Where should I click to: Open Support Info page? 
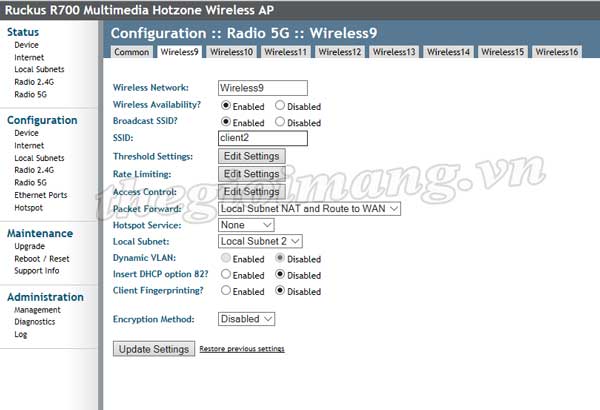click(37, 271)
